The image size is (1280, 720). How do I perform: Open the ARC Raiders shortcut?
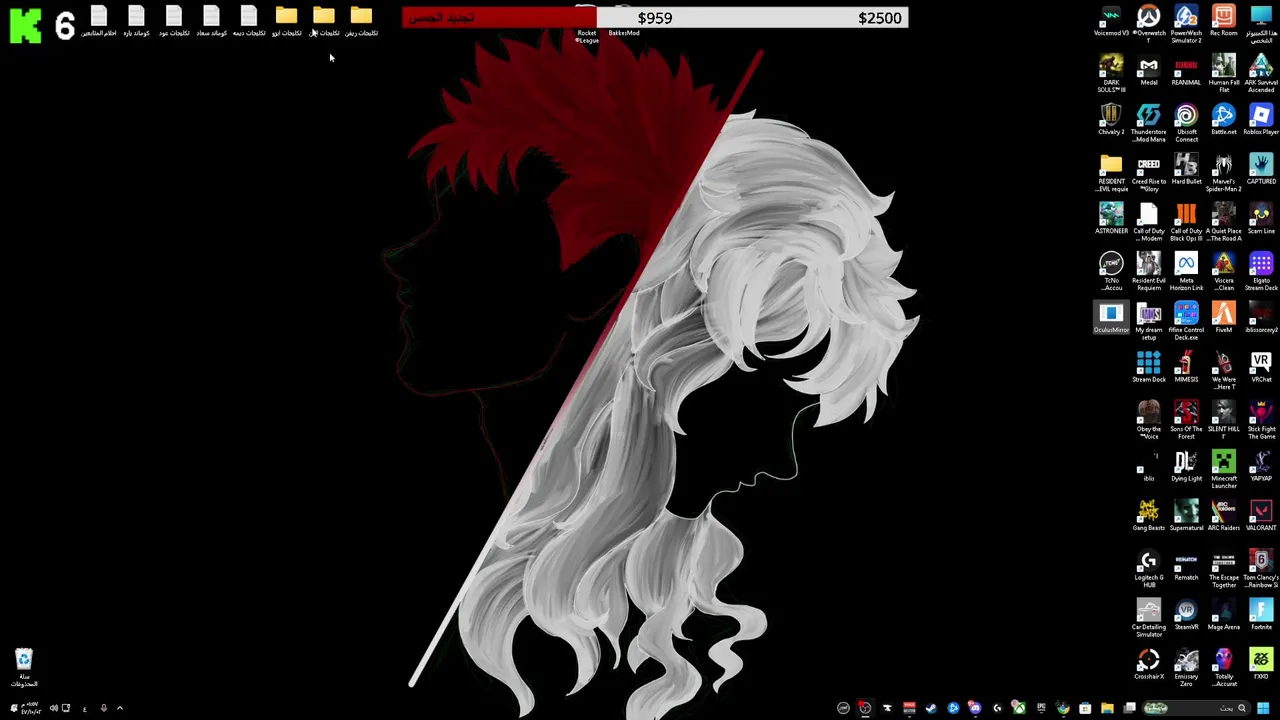(1223, 516)
